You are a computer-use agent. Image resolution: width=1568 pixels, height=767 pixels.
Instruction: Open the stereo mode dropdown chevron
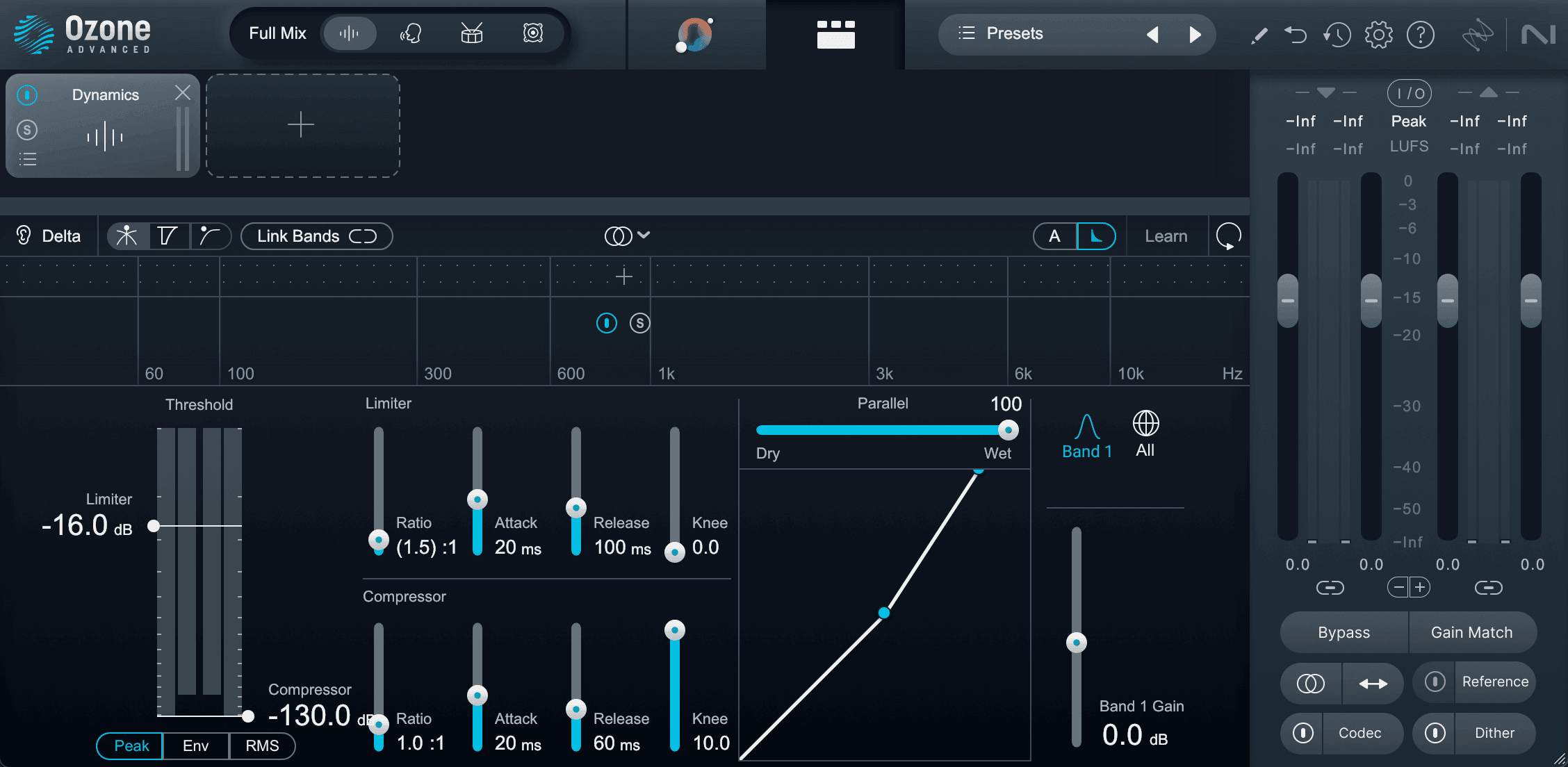(x=644, y=235)
